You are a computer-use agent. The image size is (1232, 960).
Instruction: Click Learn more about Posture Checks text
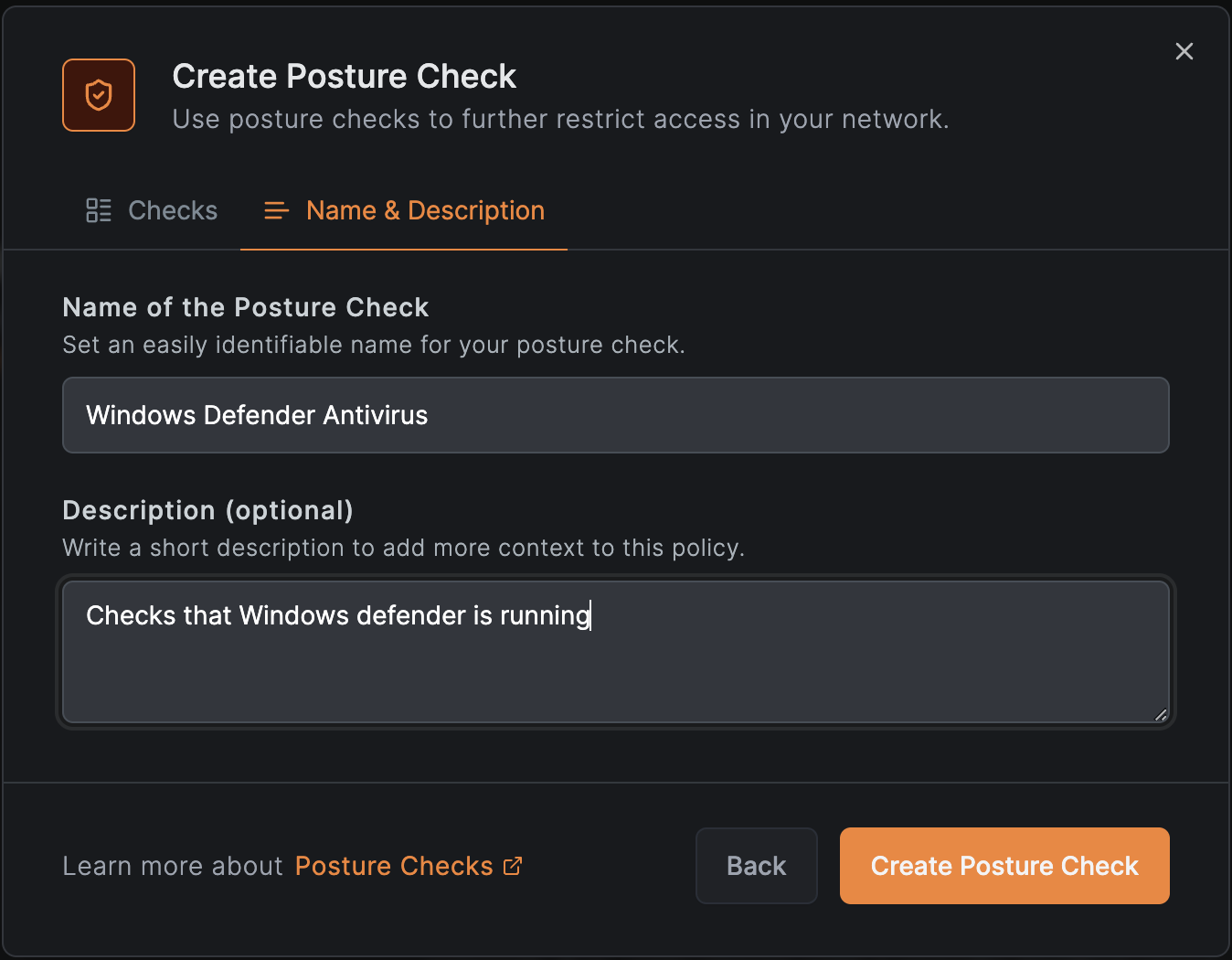(172, 865)
